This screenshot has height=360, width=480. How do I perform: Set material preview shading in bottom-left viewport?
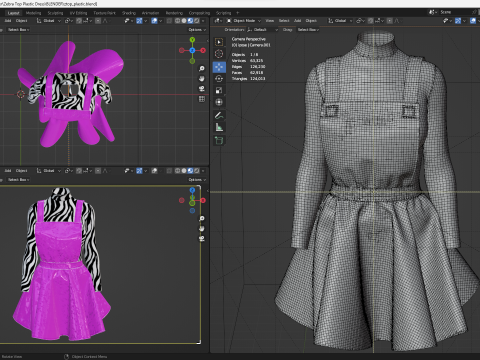tap(190, 171)
